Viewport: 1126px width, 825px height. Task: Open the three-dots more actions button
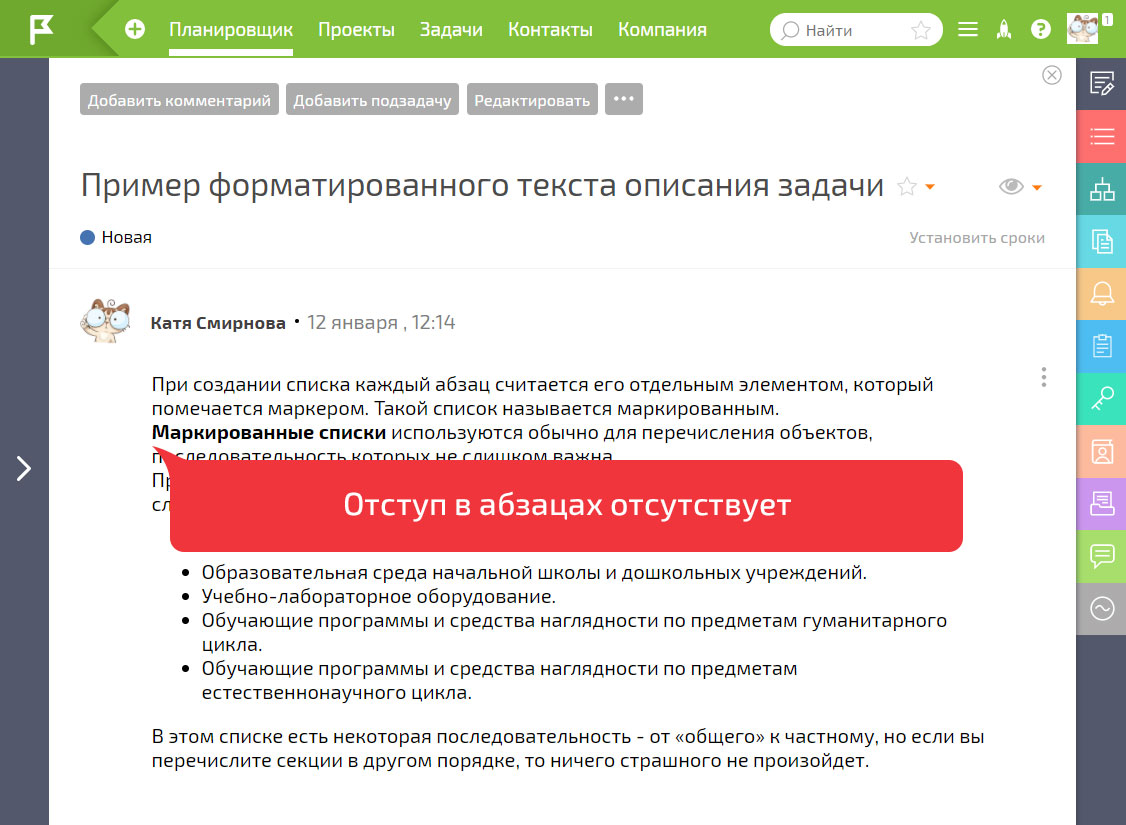point(623,99)
